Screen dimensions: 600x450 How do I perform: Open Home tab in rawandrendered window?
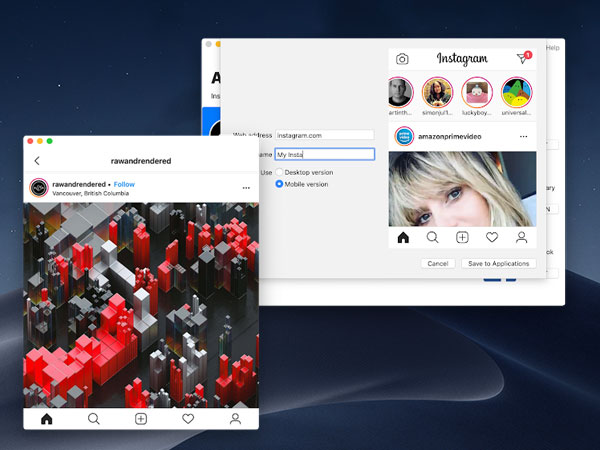[47, 419]
